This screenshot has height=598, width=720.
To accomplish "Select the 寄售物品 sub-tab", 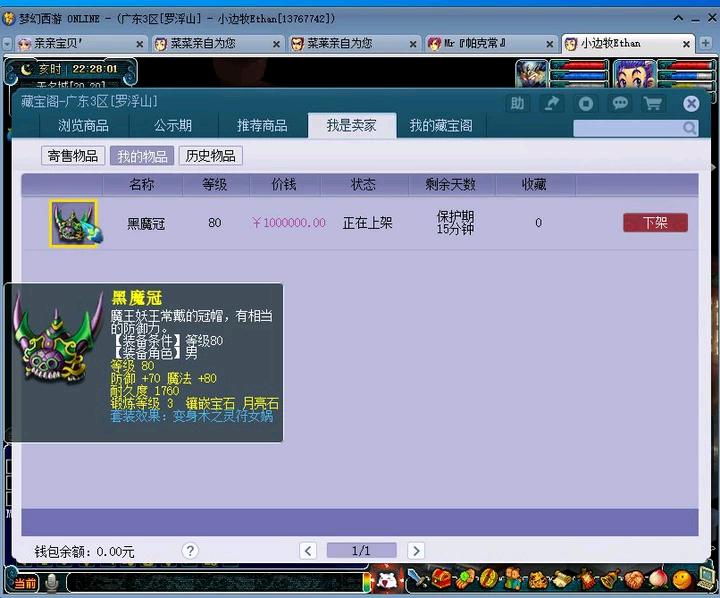I will 73,156.
